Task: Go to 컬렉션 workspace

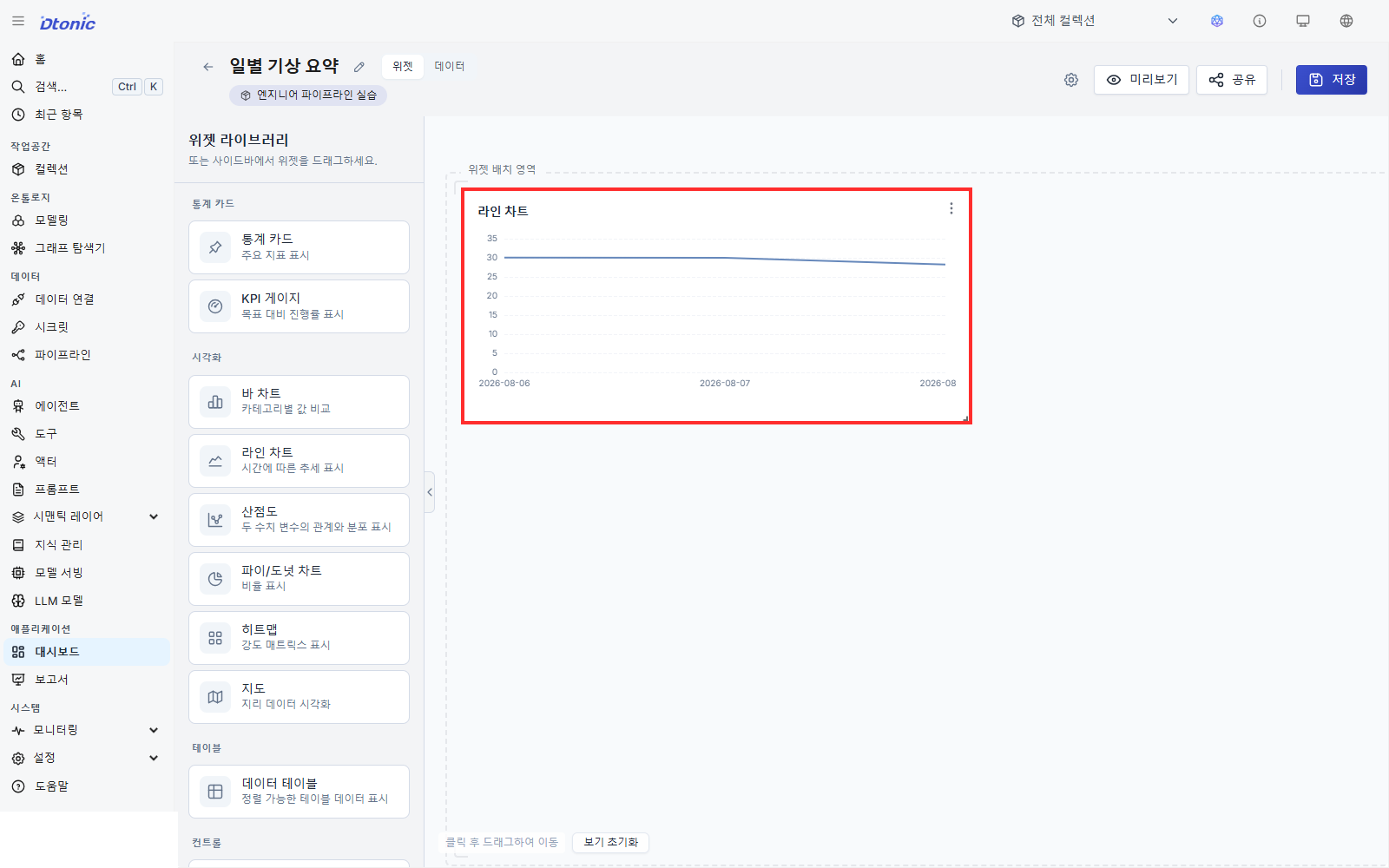Action: point(87,169)
